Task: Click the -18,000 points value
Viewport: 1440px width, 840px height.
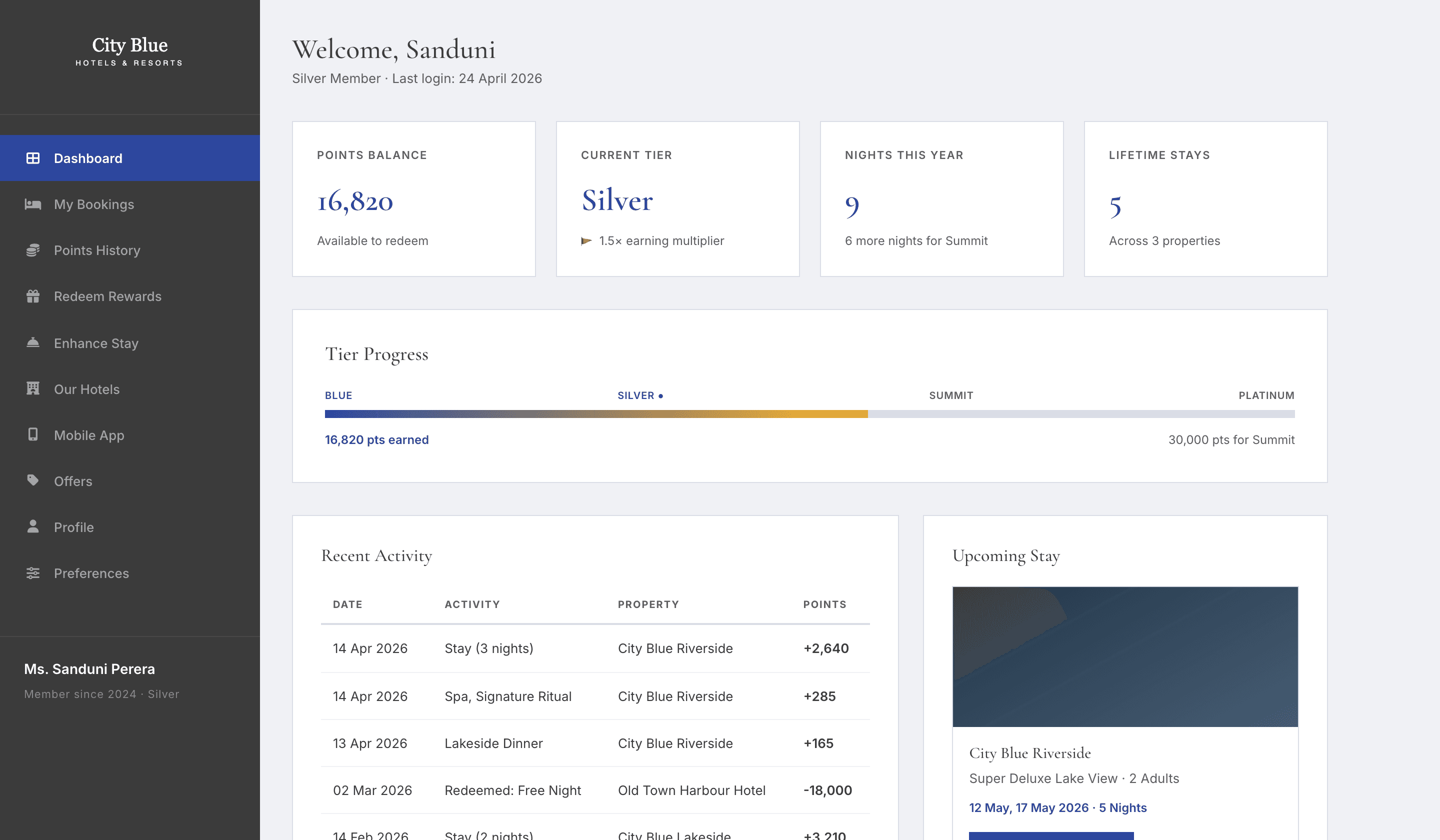Action: [827, 790]
